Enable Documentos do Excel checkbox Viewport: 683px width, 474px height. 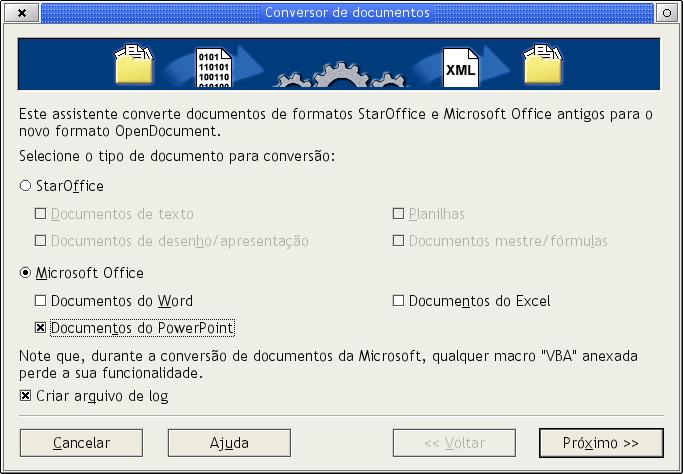pyautogui.click(x=398, y=301)
